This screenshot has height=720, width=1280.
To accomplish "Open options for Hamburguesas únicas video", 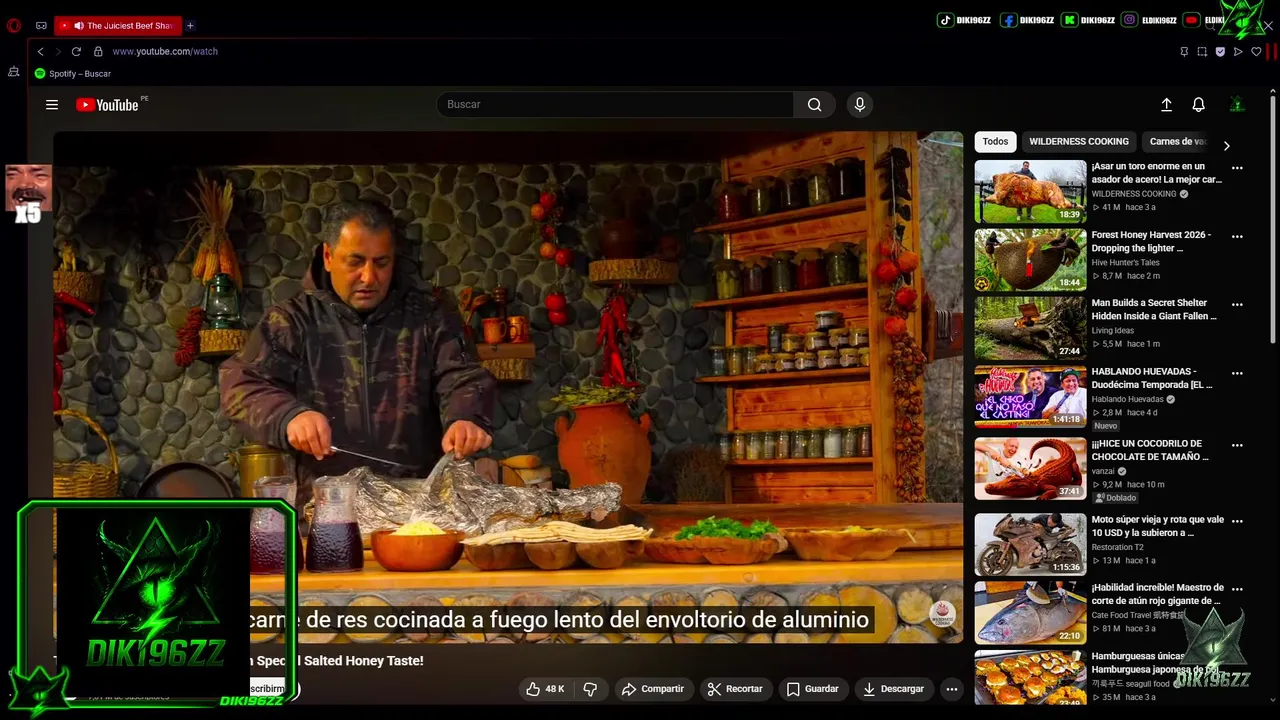I will [1237, 657].
